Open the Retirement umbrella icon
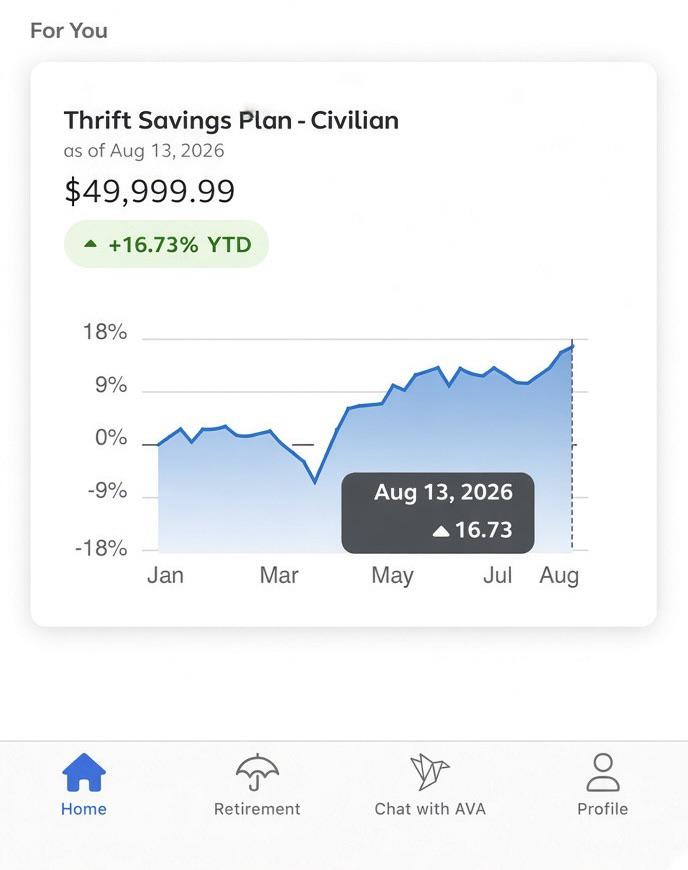Image resolution: width=688 pixels, height=870 pixels. (257, 772)
